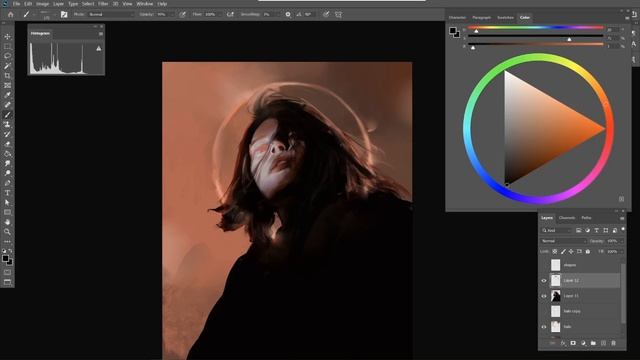This screenshot has width=640, height=360.
Task: Open the brush settings panel toggle
Action: point(64,15)
